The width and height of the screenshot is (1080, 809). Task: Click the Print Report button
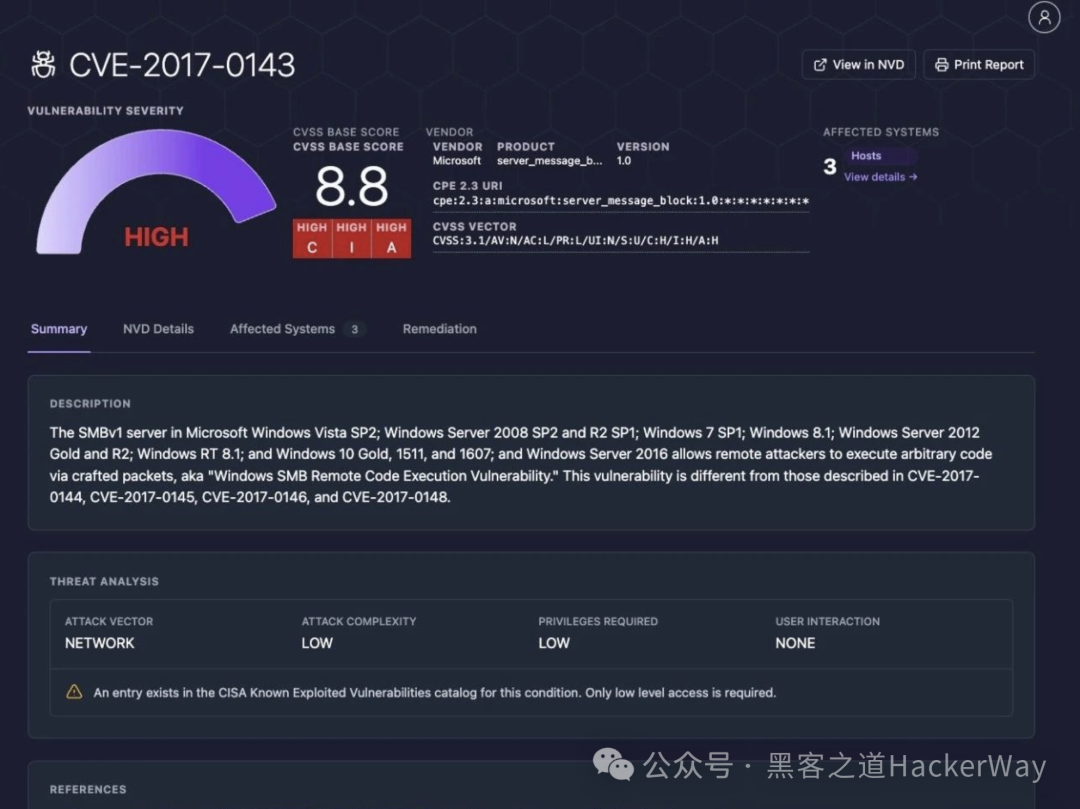(979, 65)
